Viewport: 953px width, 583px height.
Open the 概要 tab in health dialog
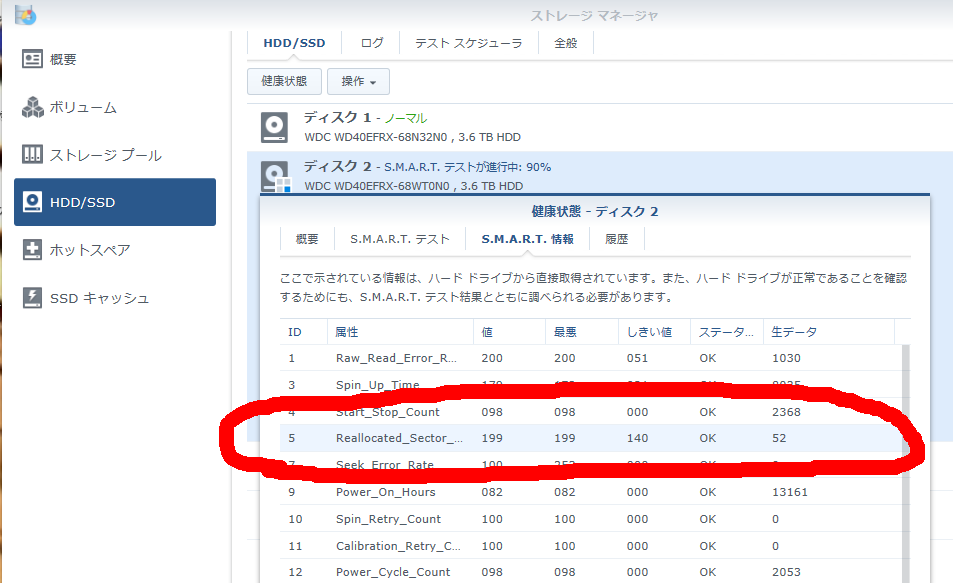[307, 239]
